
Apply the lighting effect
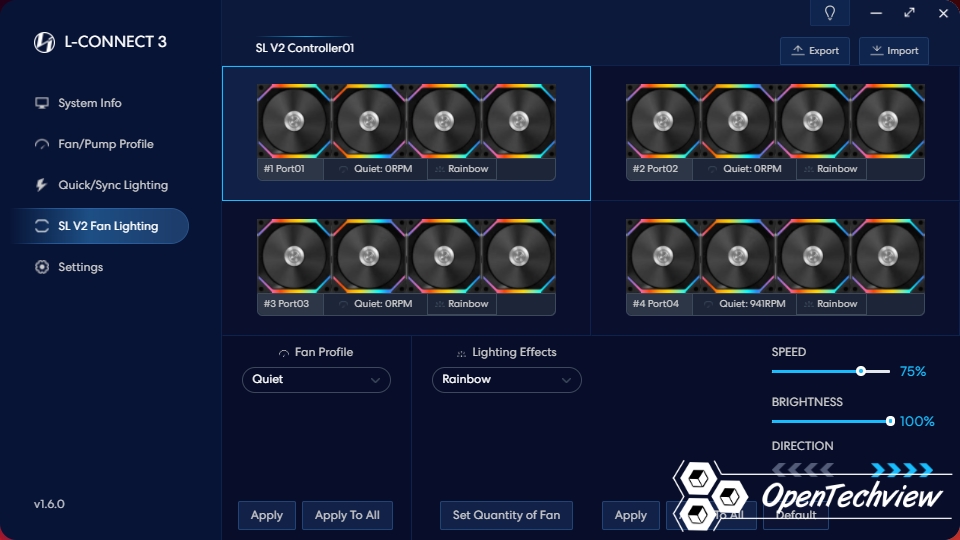click(x=631, y=516)
